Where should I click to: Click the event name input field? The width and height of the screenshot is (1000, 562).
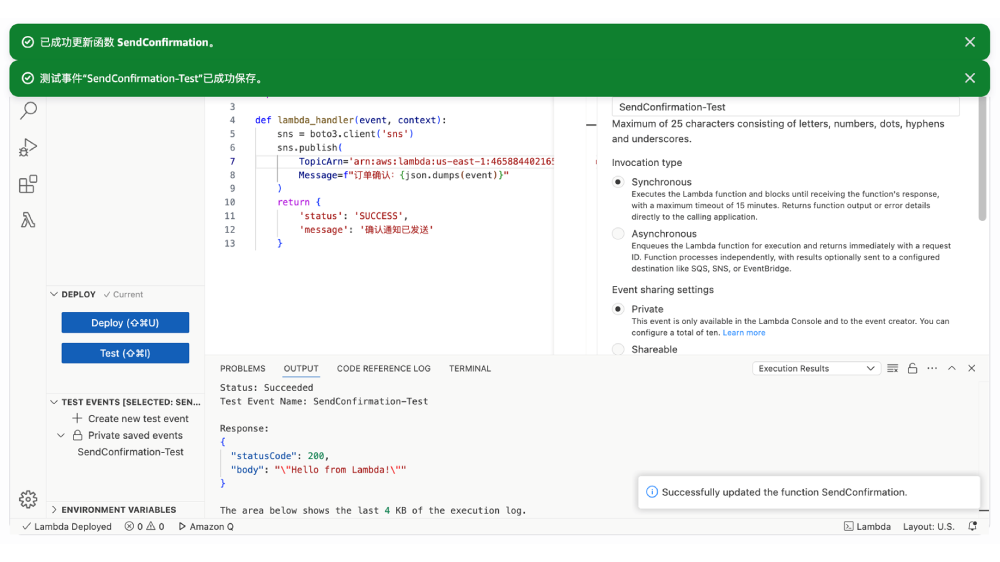(785, 107)
